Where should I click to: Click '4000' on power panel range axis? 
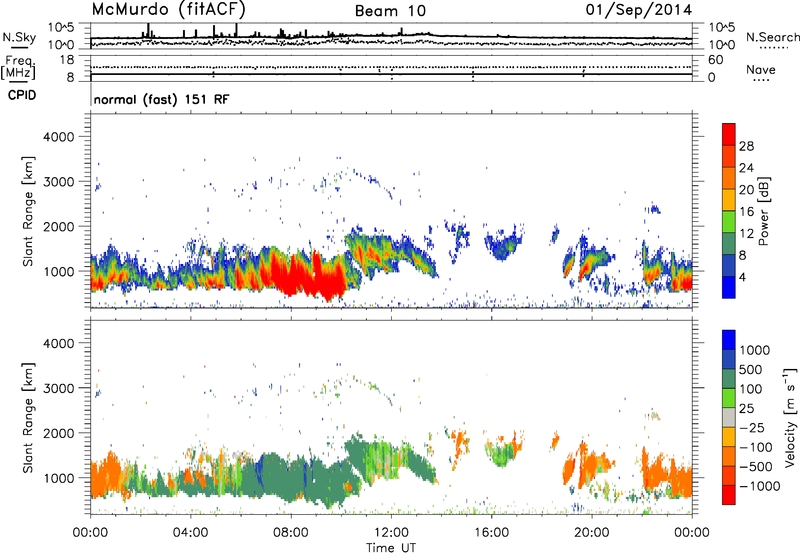pos(58,137)
